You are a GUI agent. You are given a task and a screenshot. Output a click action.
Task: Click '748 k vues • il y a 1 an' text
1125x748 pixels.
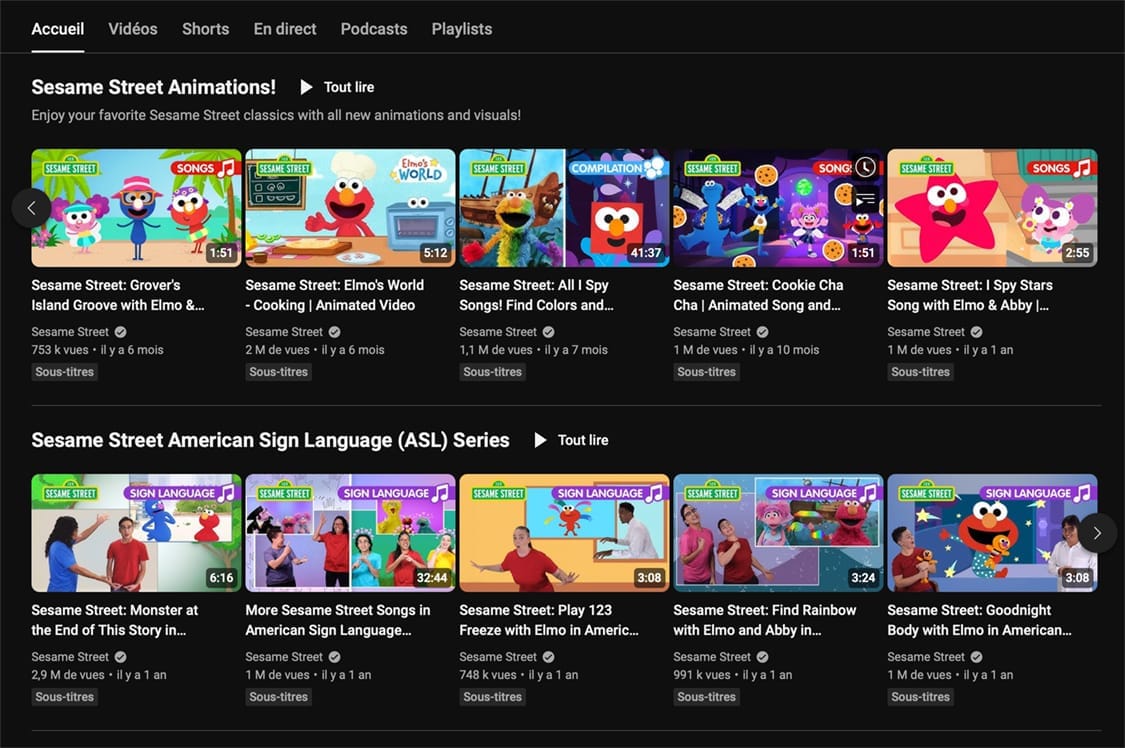point(519,675)
